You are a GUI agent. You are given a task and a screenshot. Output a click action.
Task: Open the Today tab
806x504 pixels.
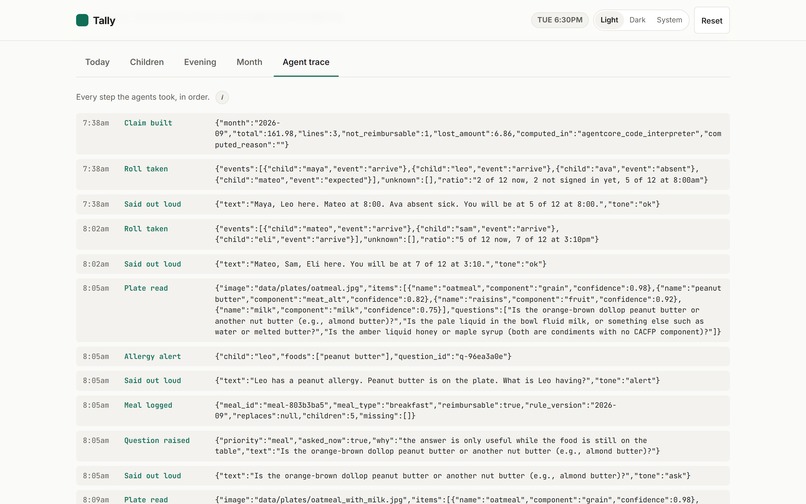tap(97, 62)
